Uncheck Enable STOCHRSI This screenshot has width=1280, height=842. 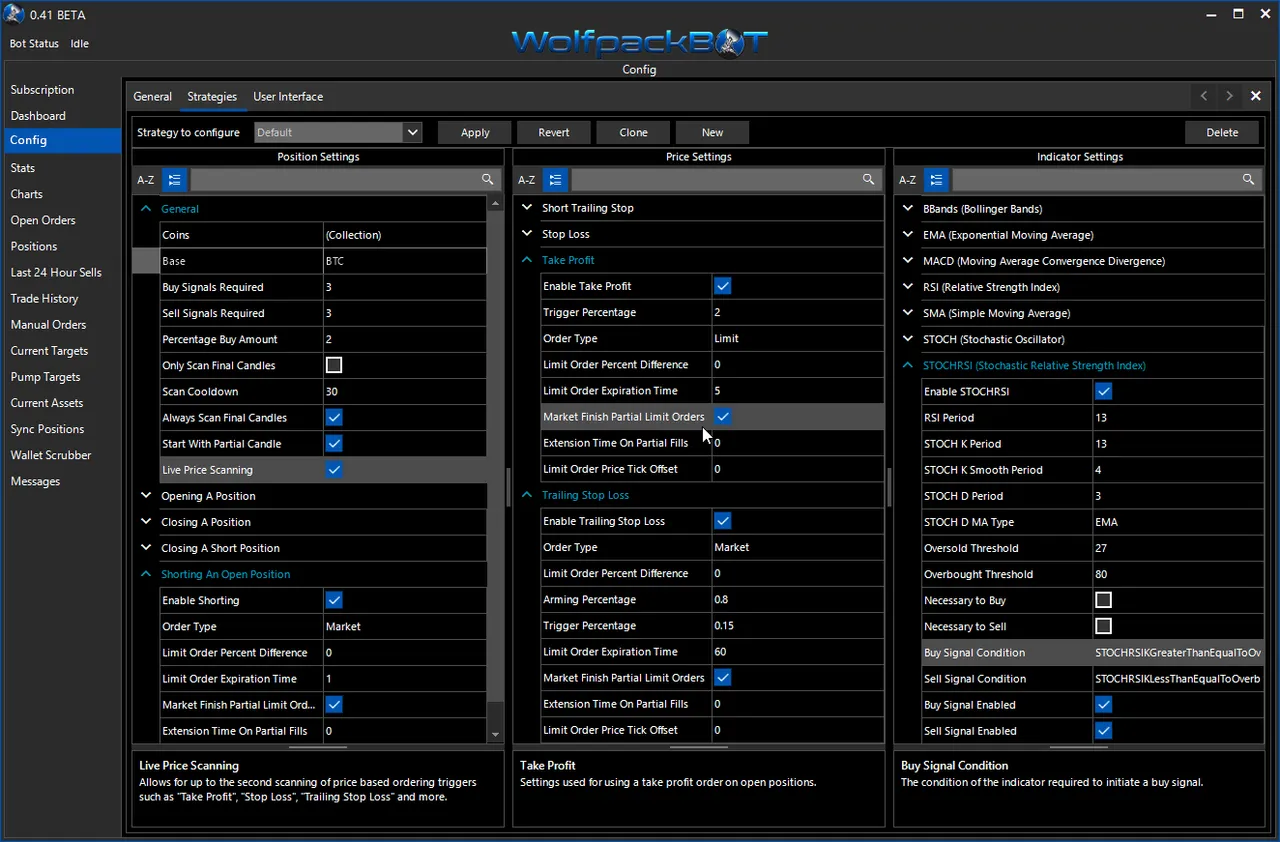coord(1103,391)
